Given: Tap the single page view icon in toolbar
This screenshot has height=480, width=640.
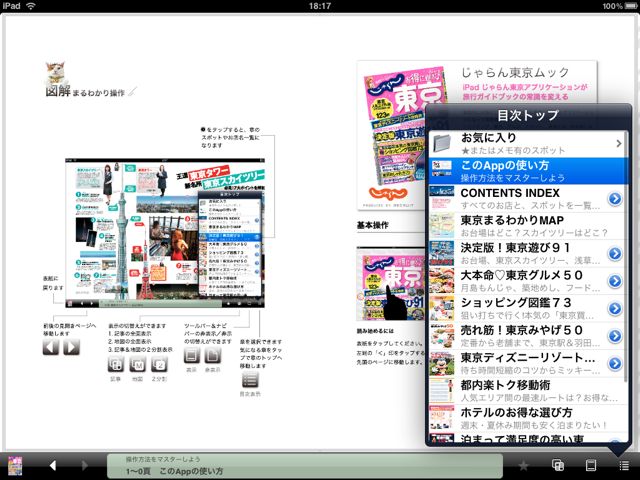Looking at the screenshot, I should [x=591, y=465].
